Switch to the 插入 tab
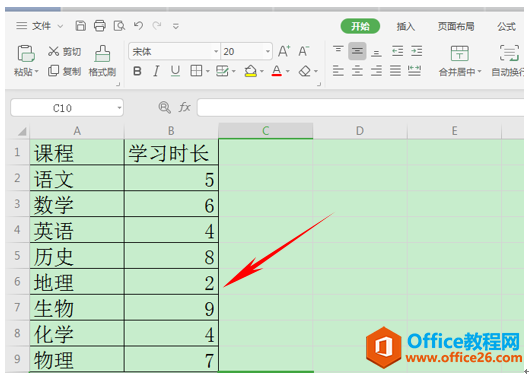 [x=406, y=26]
